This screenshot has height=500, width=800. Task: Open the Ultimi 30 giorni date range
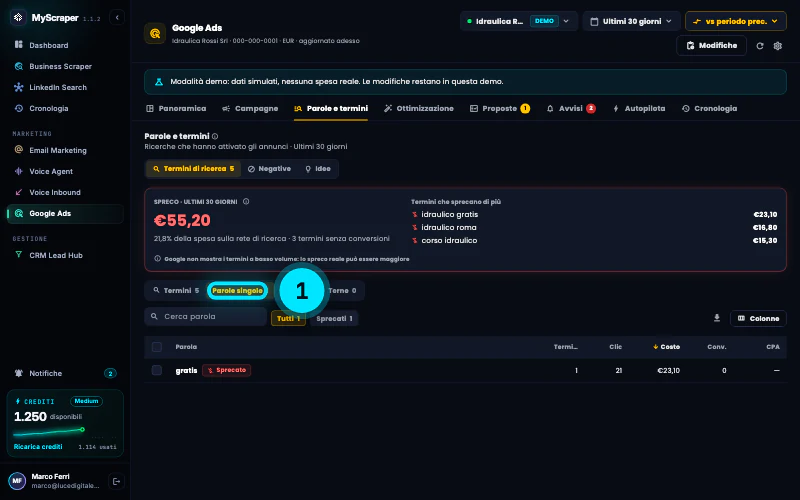pos(632,21)
